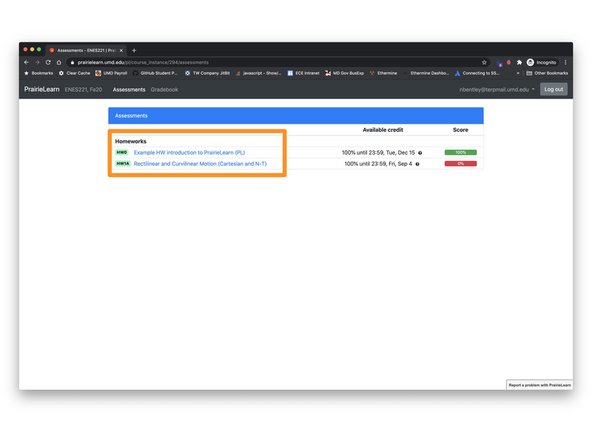Click the info icon beside Tue, Dec 15
This screenshot has height=444, width=592.
point(420,153)
